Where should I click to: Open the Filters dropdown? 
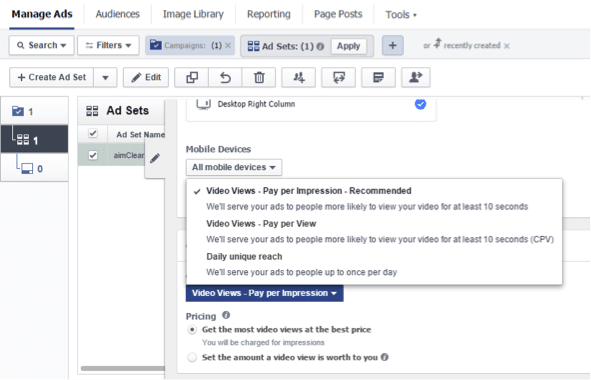(x=109, y=46)
